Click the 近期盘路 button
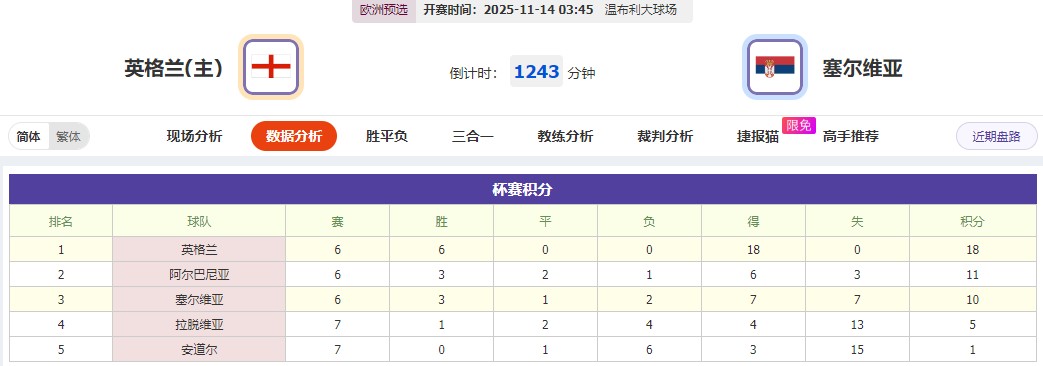This screenshot has width=1043, height=366. point(996,136)
